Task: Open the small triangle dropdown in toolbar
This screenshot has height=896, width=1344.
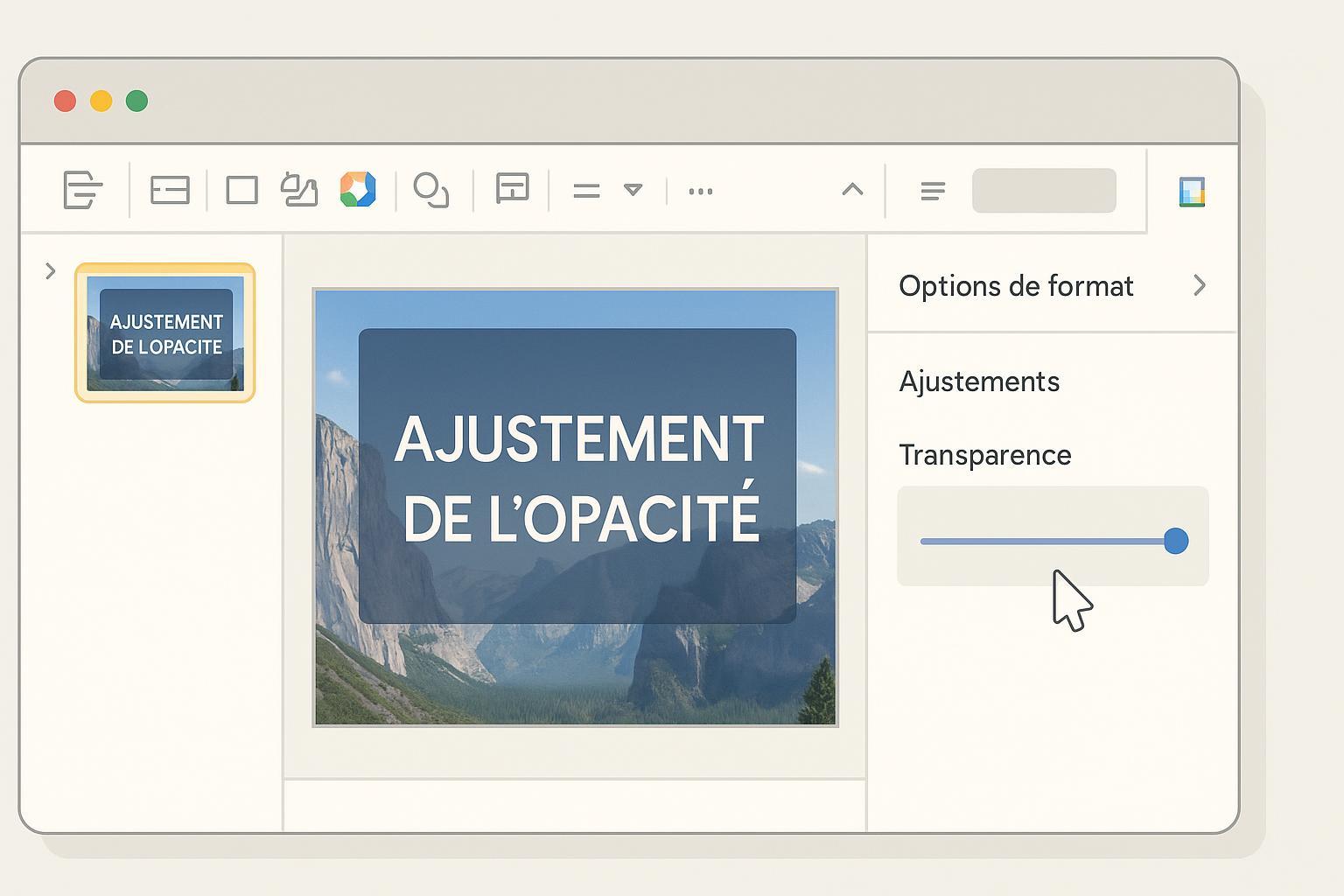Action: [x=633, y=190]
